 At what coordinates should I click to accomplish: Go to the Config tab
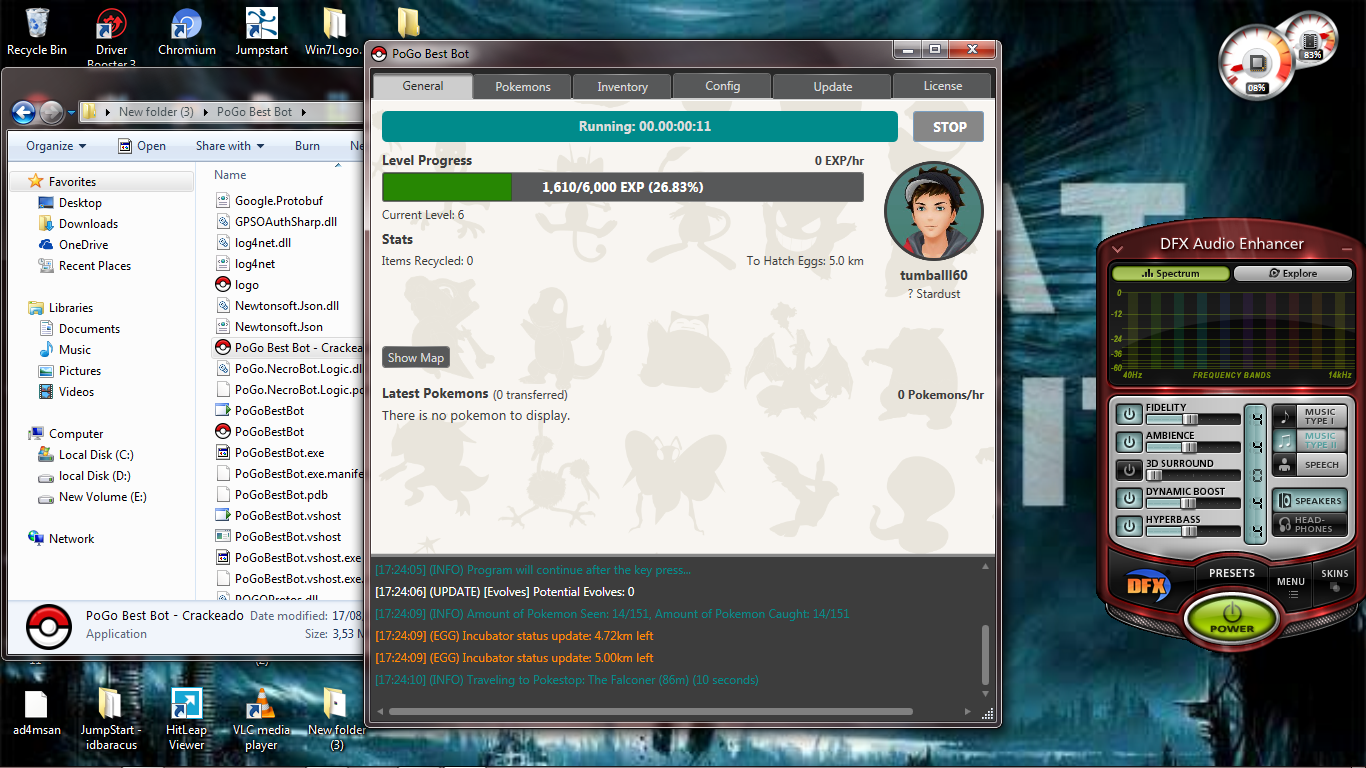click(722, 86)
